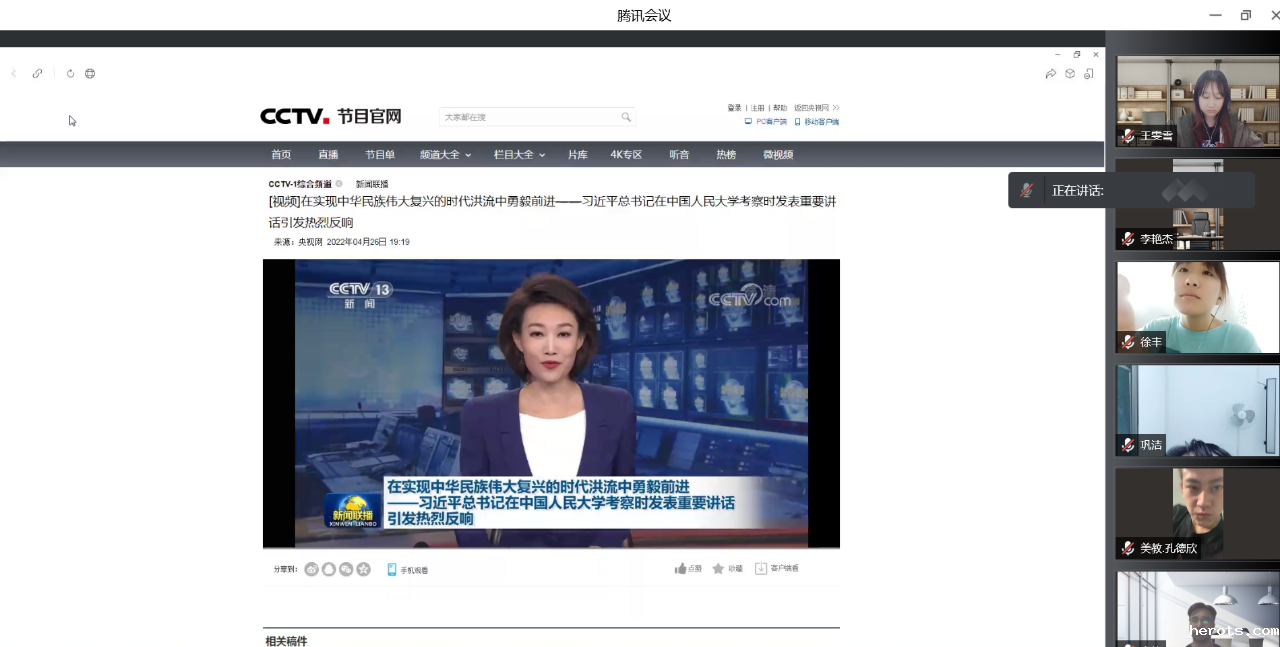Toggle the muted mic on 徐丰's tile
This screenshot has width=1280, height=647.
point(1128,342)
